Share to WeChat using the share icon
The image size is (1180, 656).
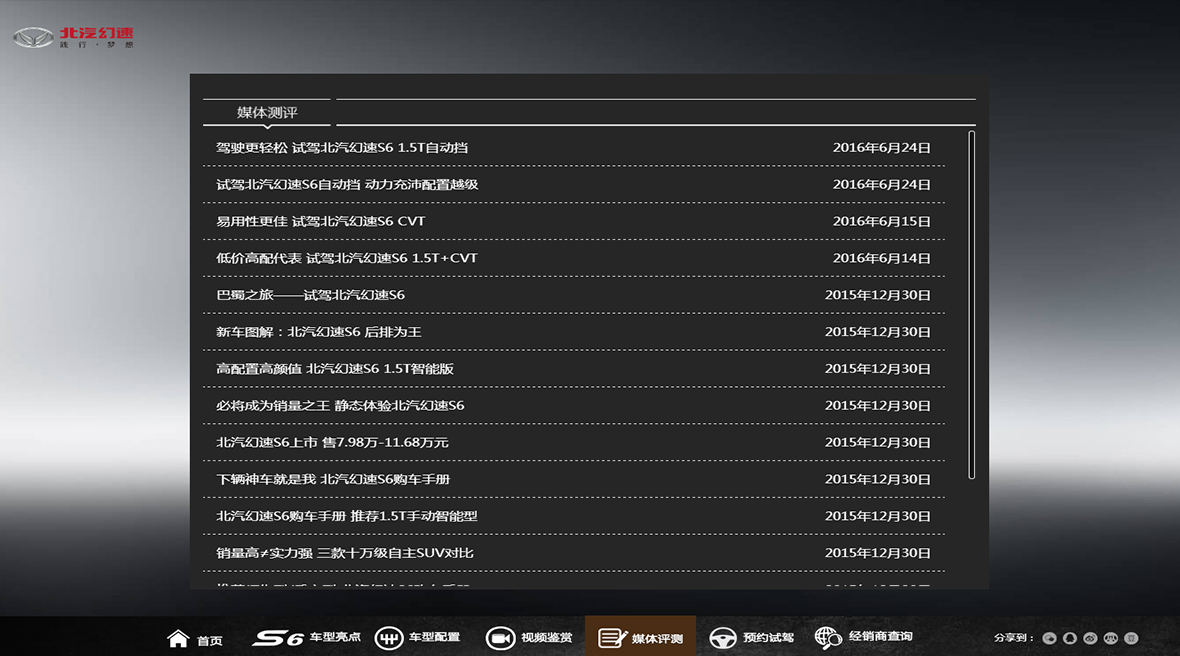pos(1049,638)
